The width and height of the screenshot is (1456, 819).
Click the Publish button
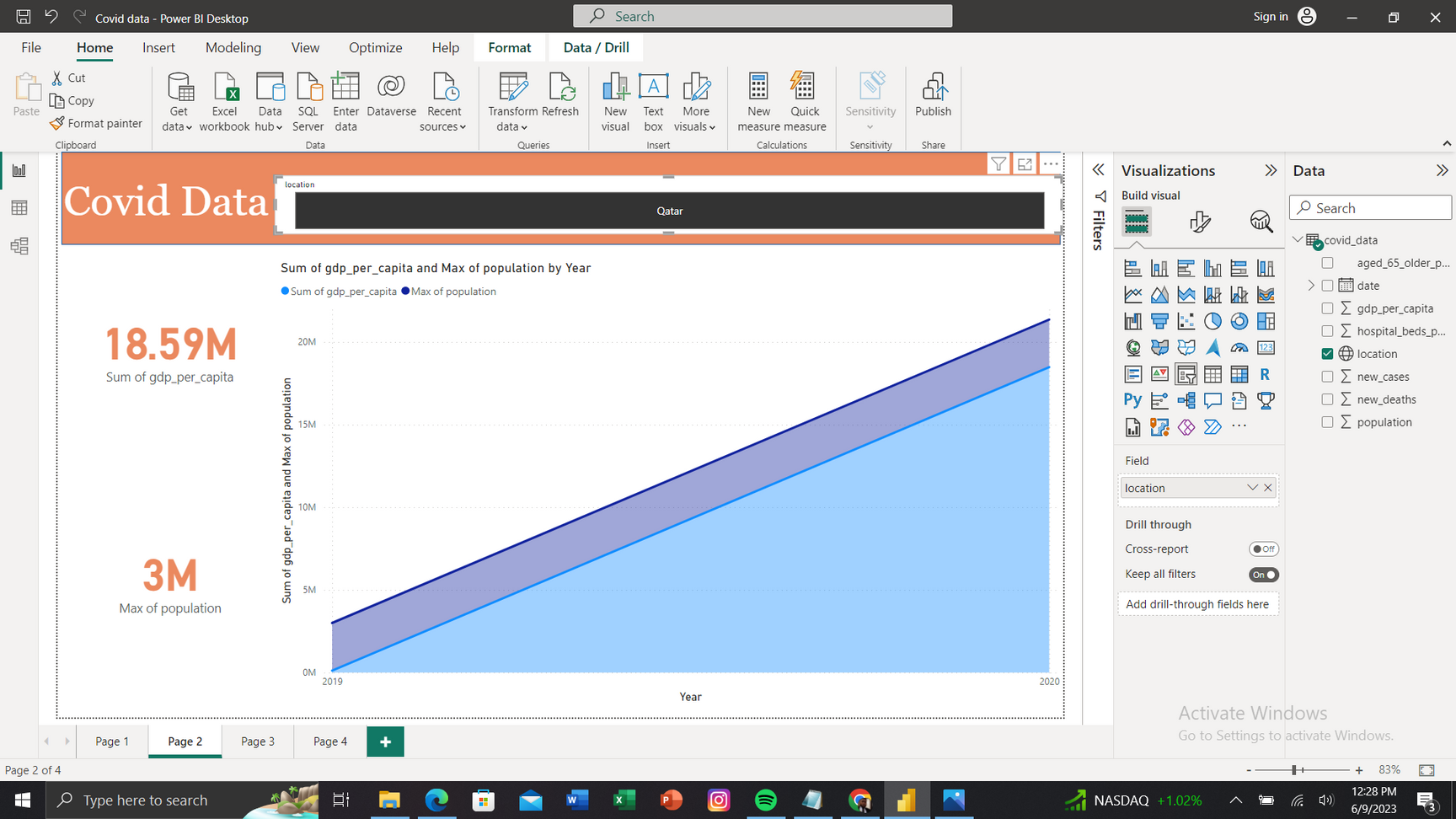933,95
